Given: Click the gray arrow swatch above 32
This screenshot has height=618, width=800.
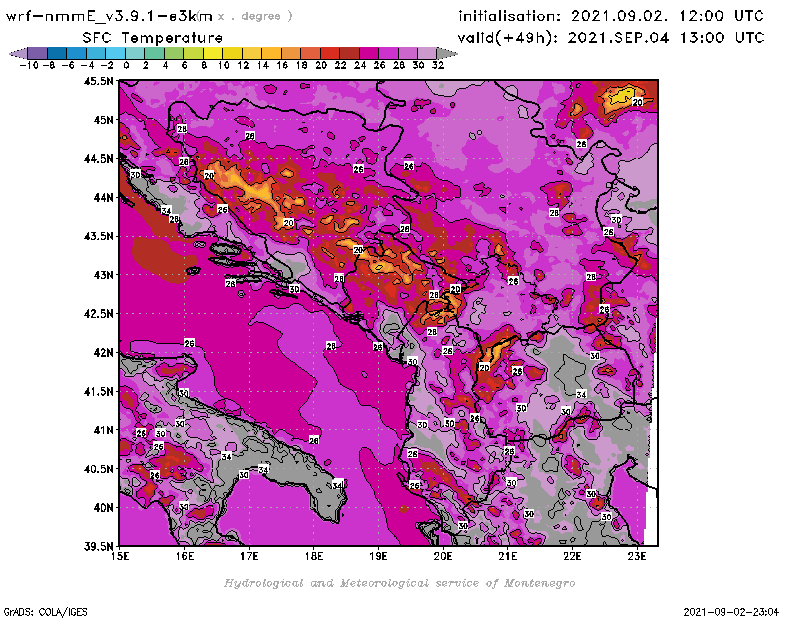Looking at the screenshot, I should (x=447, y=54).
